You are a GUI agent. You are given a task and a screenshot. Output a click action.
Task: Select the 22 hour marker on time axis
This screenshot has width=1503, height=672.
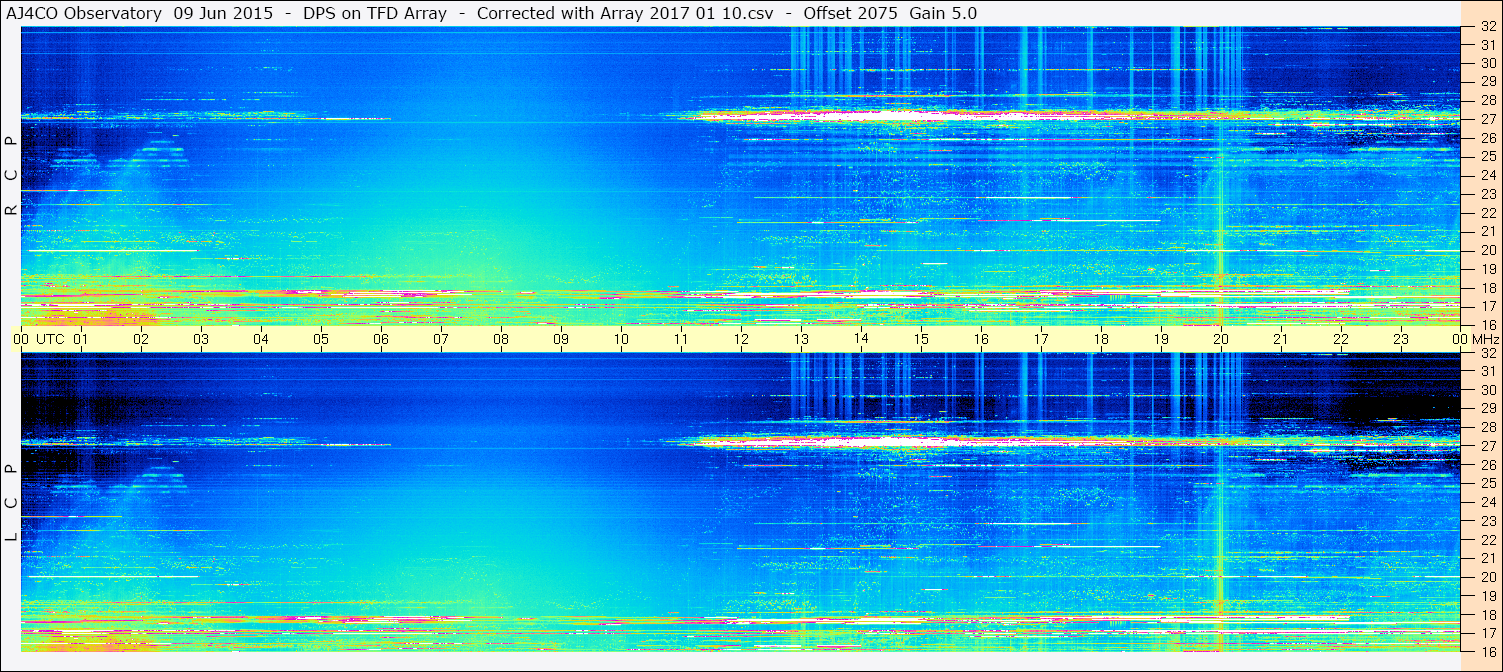point(1341,339)
